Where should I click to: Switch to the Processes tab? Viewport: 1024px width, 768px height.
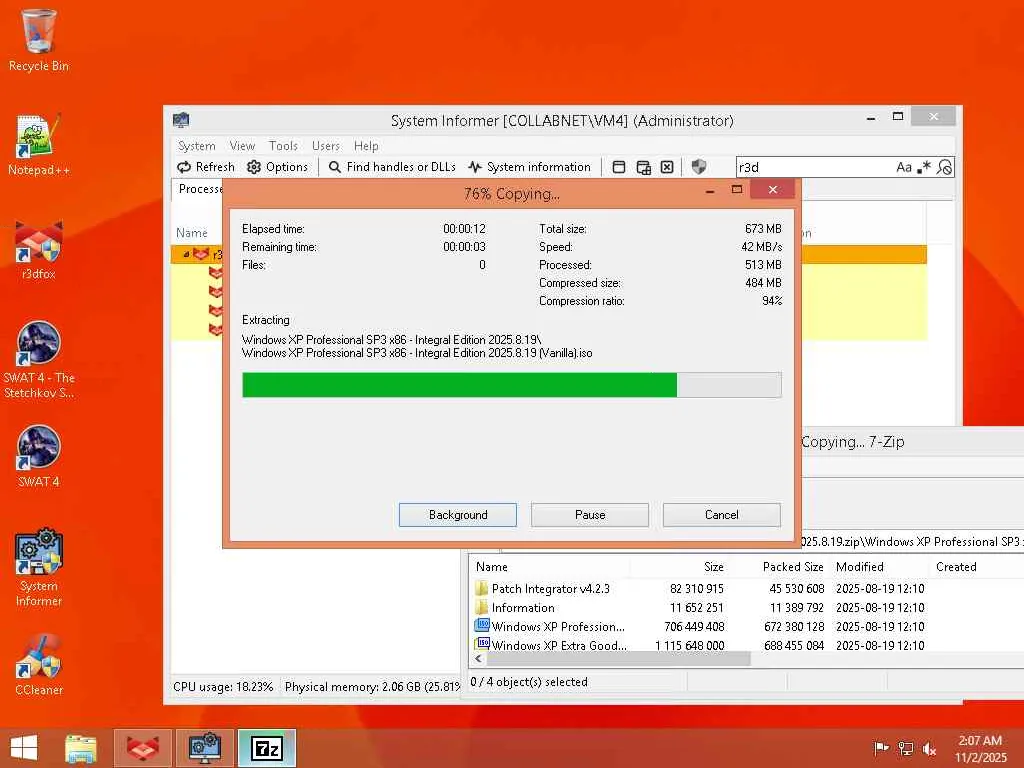pos(199,189)
